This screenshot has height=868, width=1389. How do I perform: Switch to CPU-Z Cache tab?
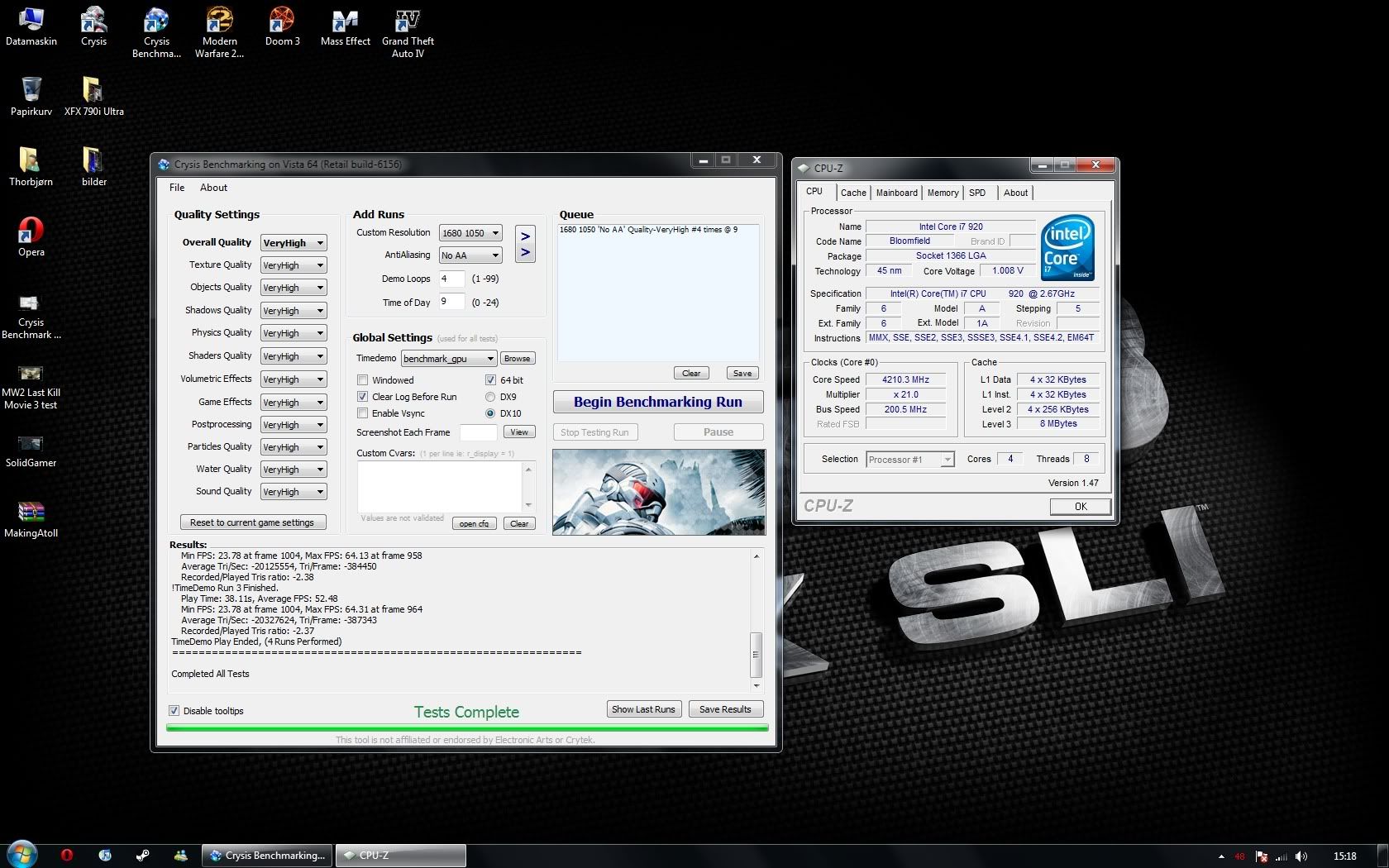(853, 193)
